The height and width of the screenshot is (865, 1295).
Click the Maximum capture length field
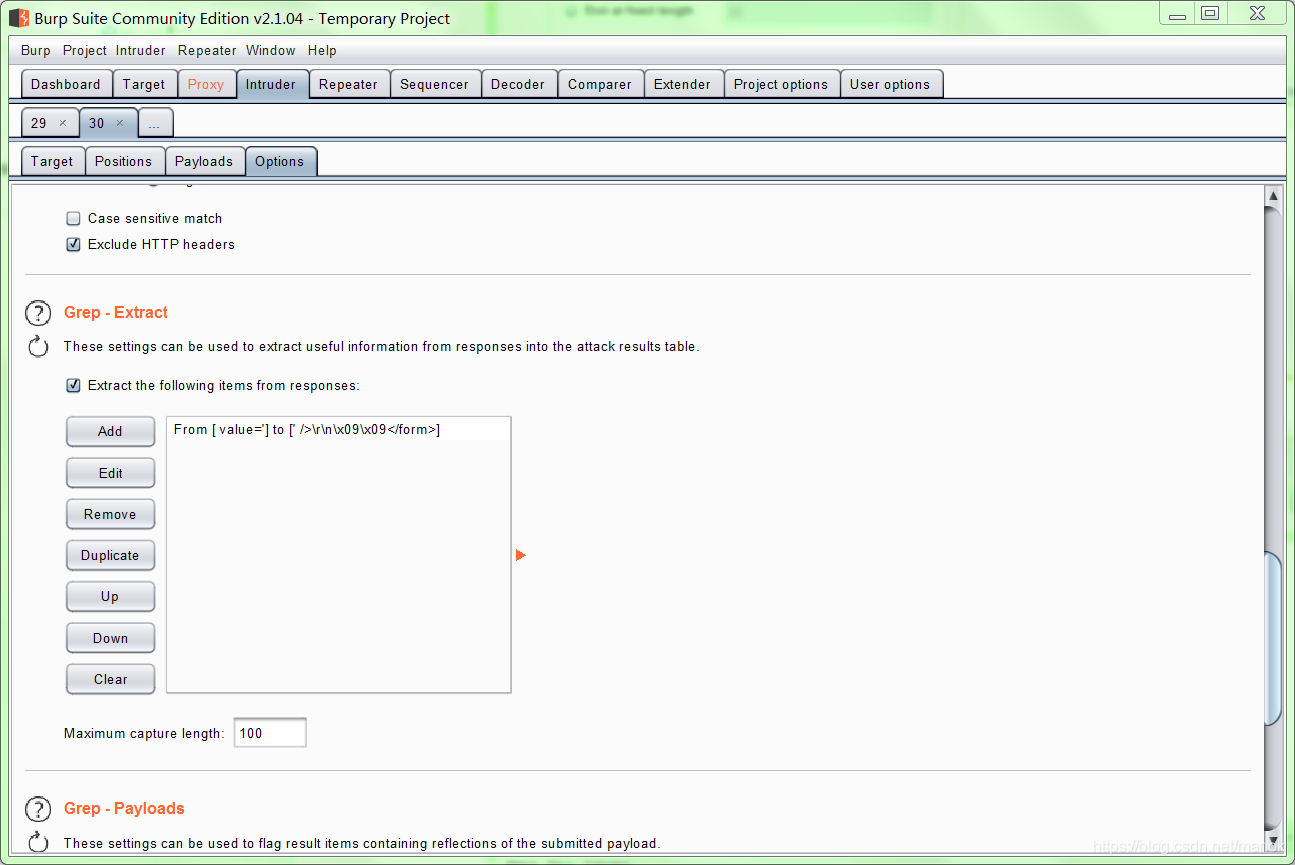(x=270, y=733)
